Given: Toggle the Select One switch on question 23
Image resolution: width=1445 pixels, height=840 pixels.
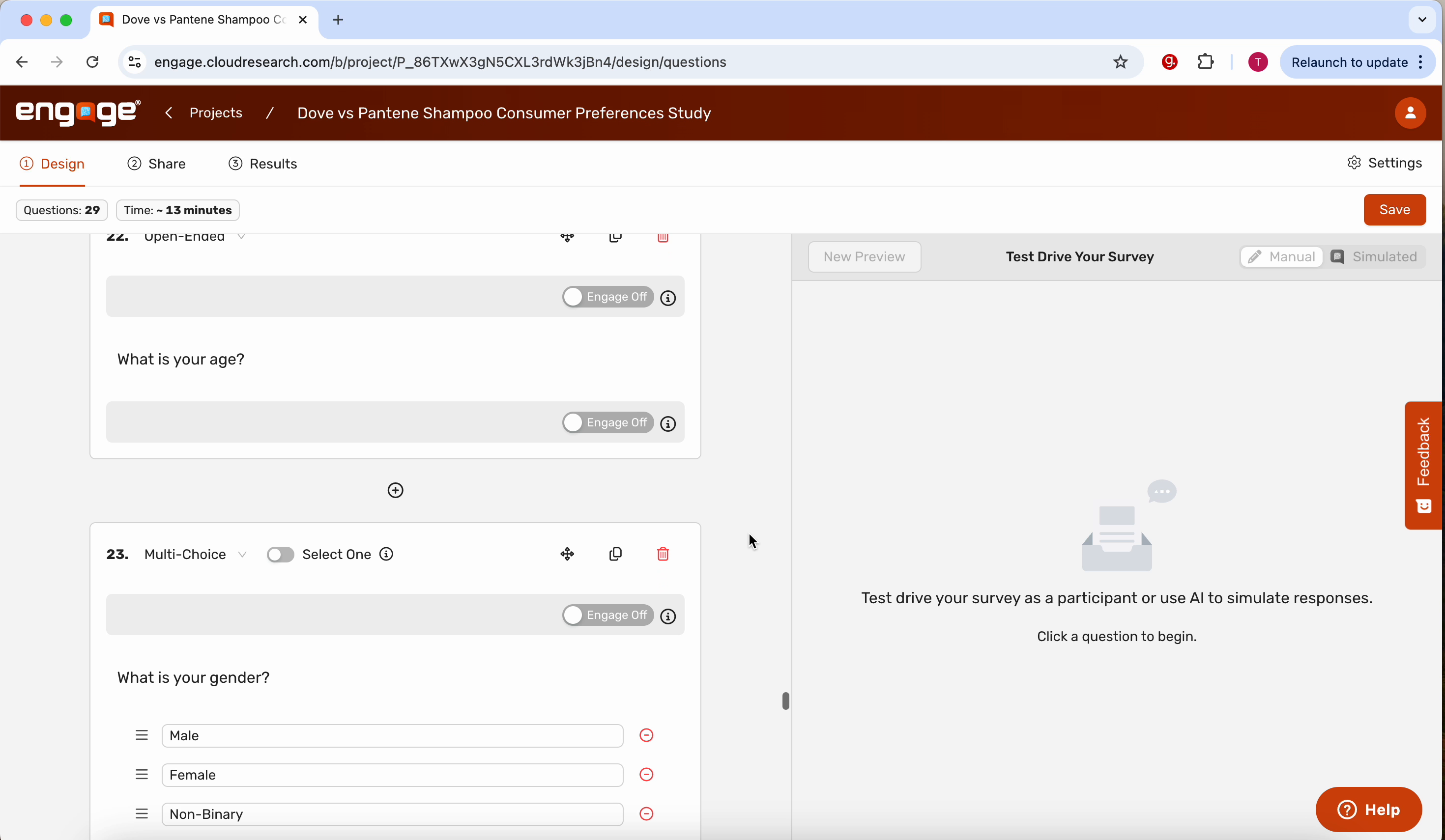Looking at the screenshot, I should point(280,554).
